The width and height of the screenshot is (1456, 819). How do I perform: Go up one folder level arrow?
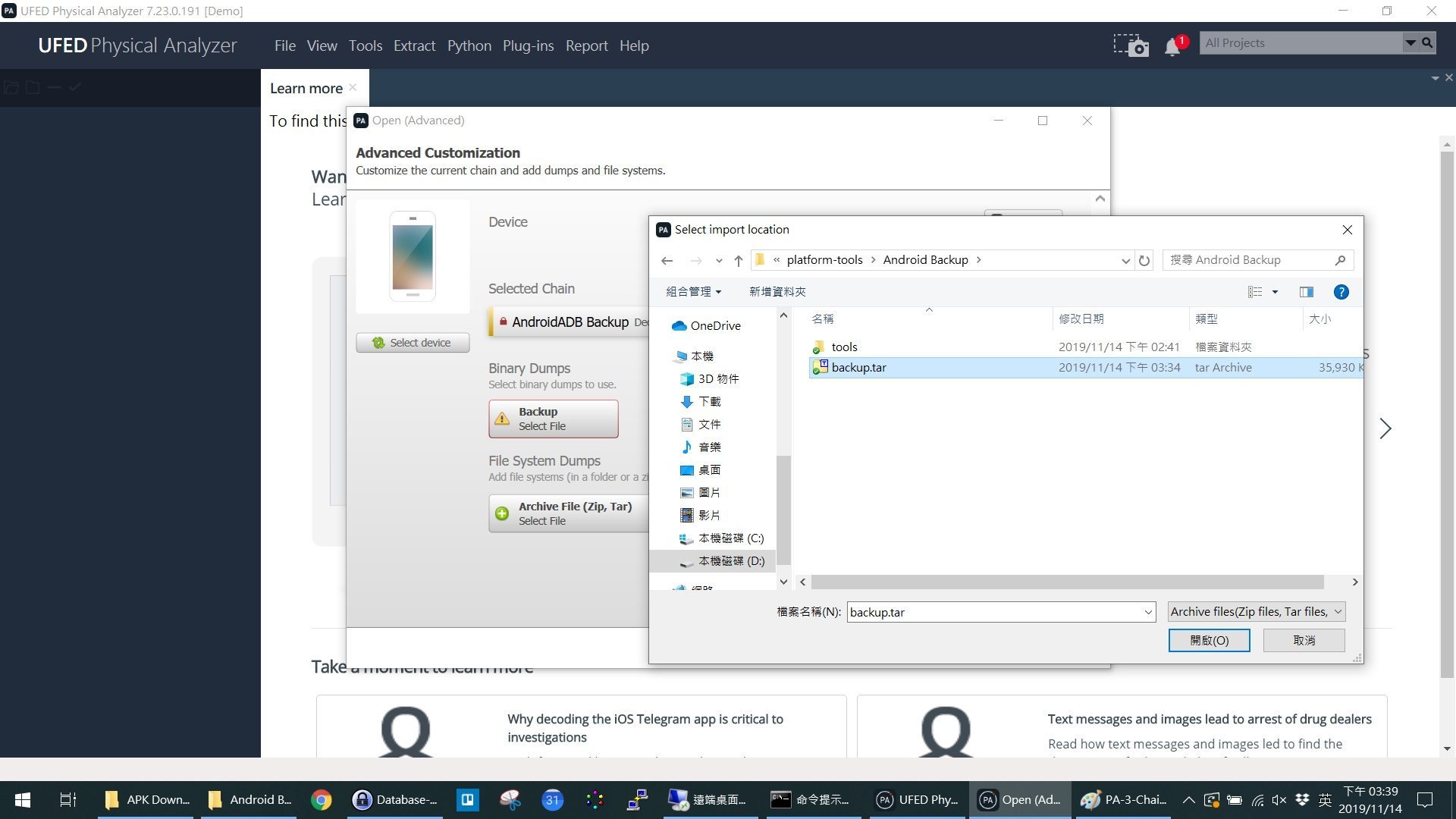point(738,260)
